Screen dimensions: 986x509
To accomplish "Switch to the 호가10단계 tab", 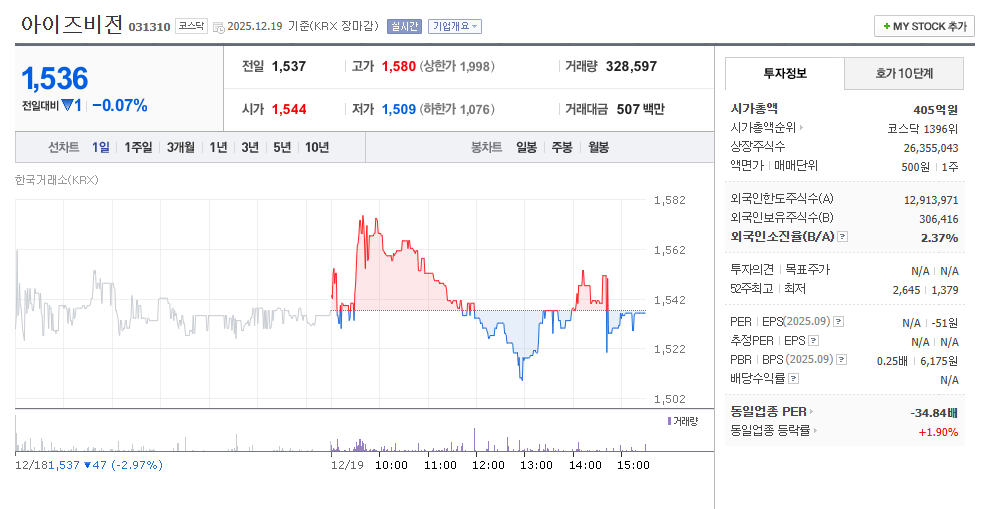I will [904, 73].
